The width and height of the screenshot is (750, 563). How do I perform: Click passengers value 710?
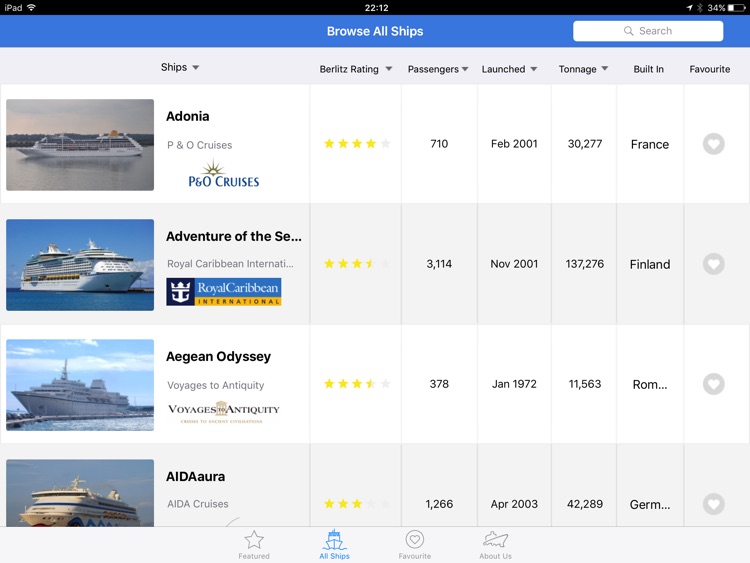pyautogui.click(x=439, y=144)
